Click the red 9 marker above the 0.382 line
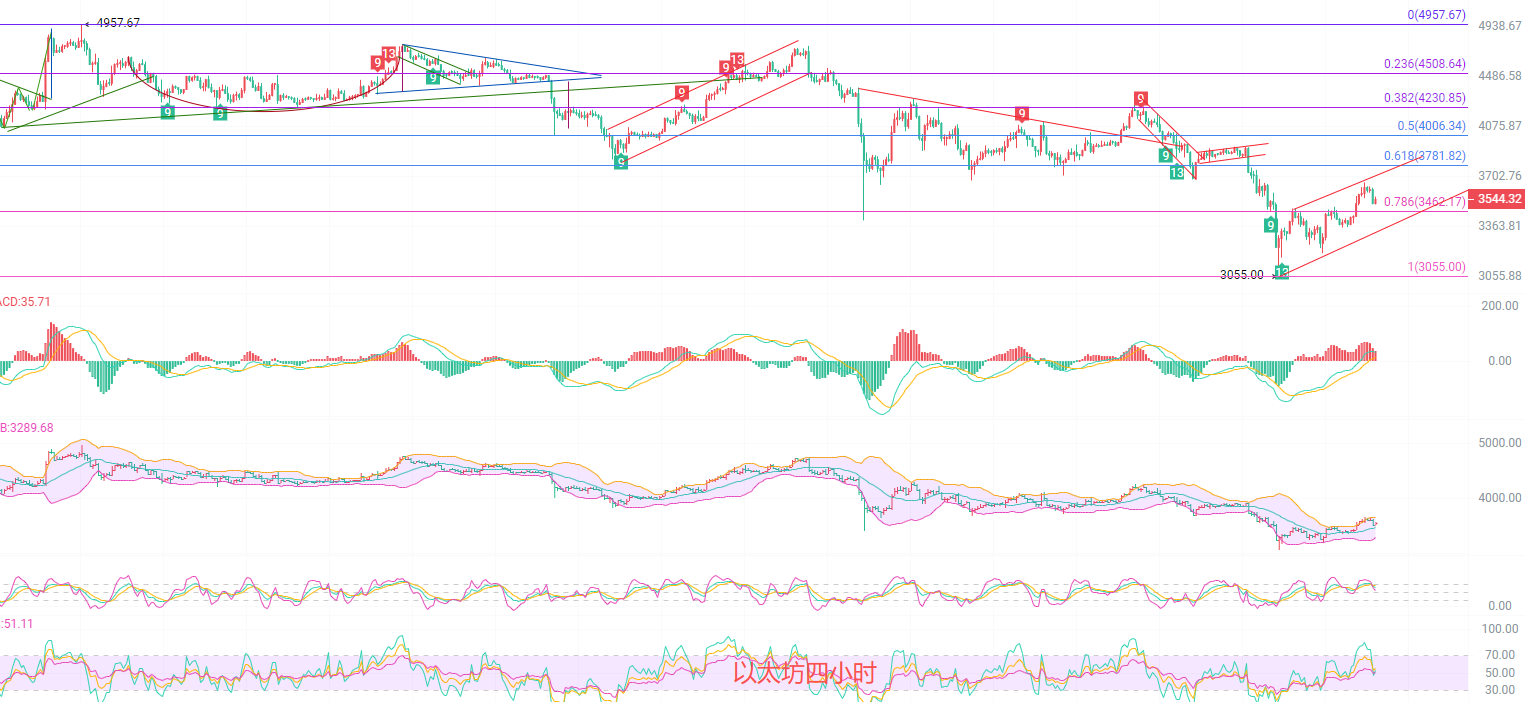 [x=1140, y=98]
